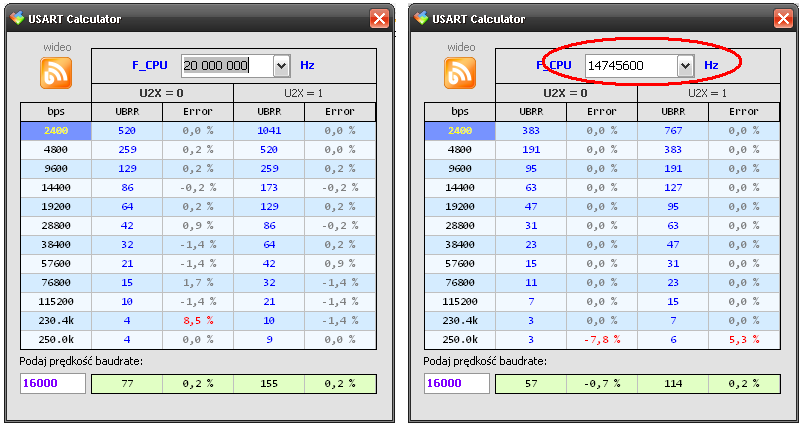
Task: Click the USART Calculator title bar icon in left window
Action: [x=17, y=19]
